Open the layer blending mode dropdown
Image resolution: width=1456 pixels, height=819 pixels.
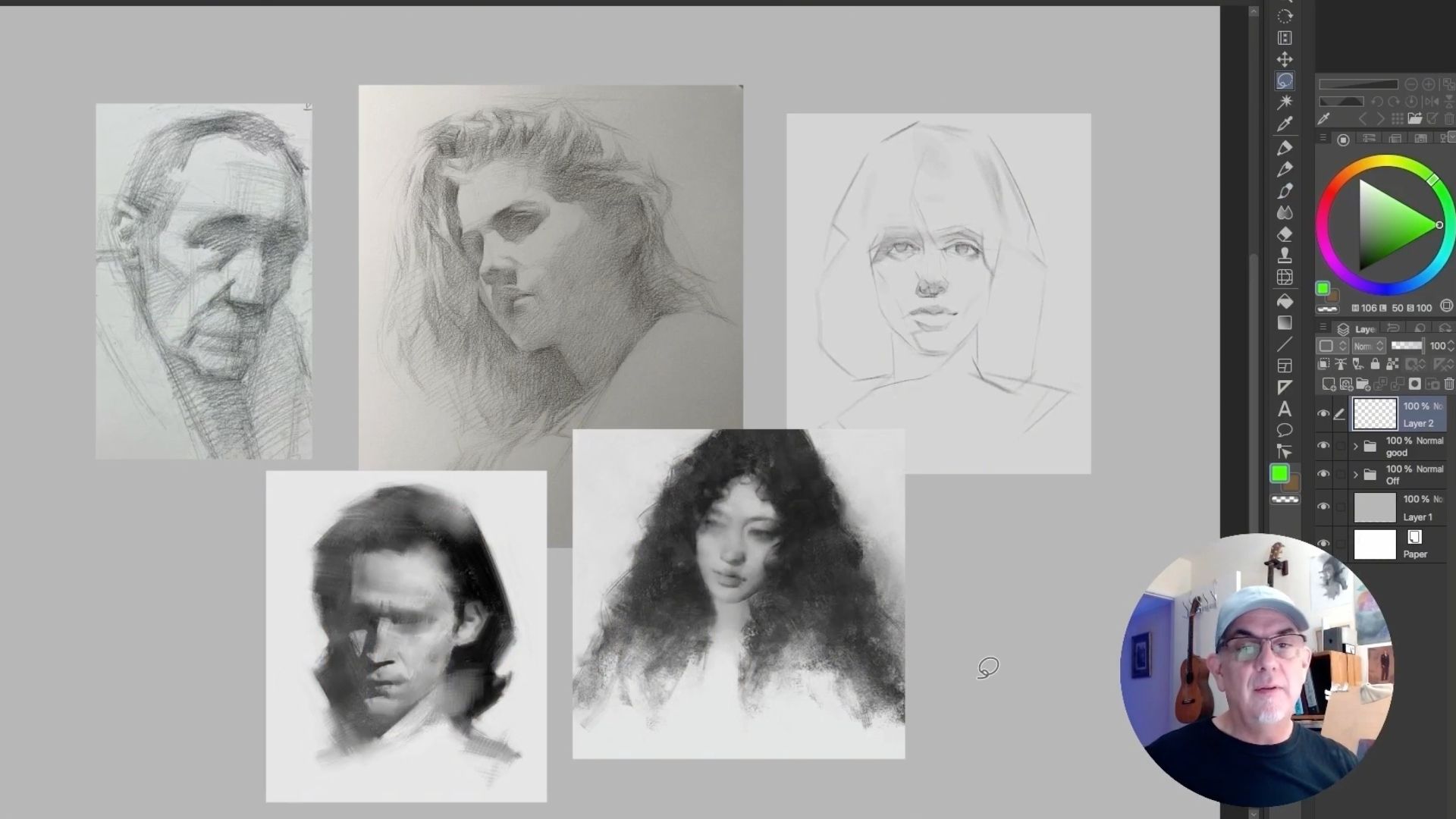(1369, 346)
